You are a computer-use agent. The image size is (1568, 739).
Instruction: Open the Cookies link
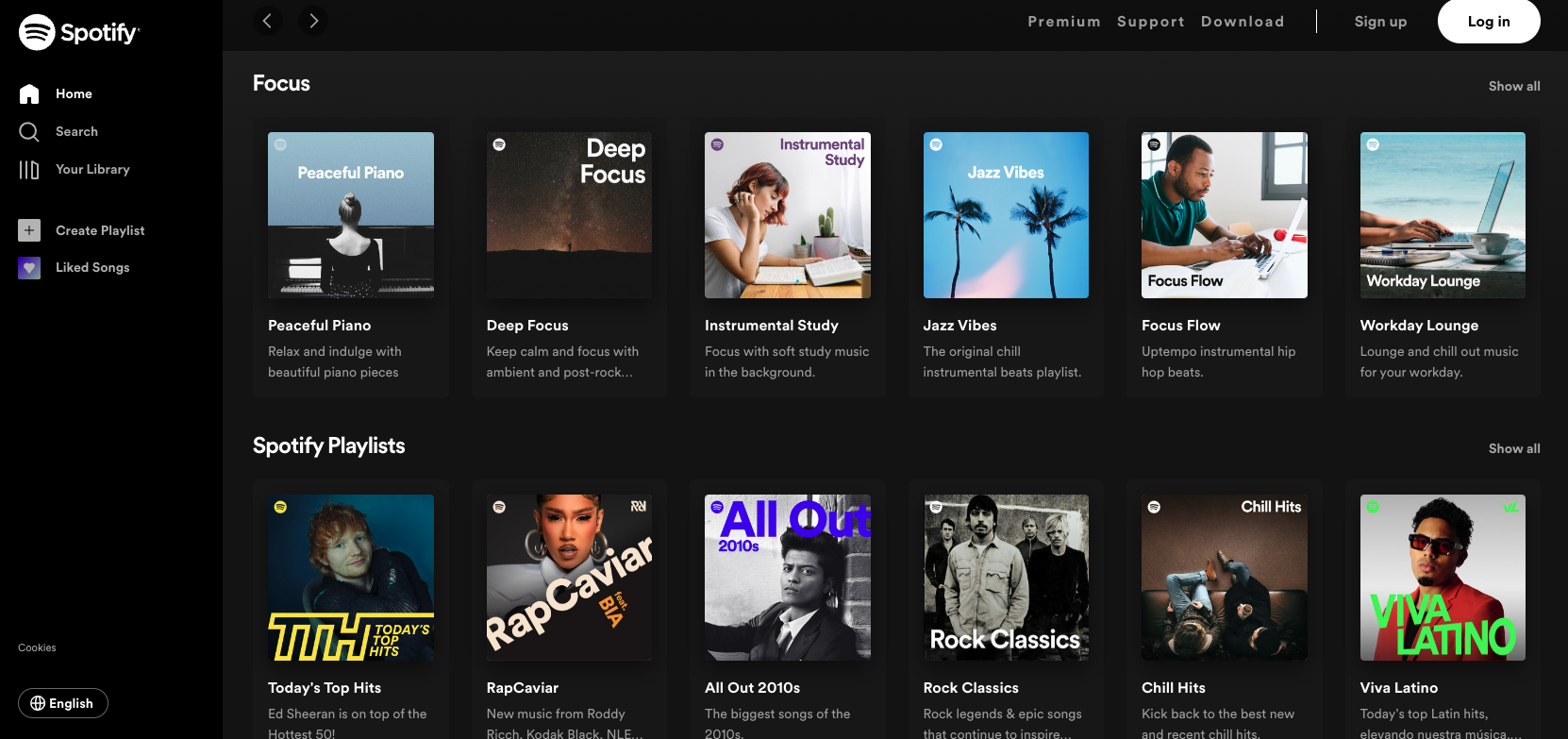tap(37, 647)
